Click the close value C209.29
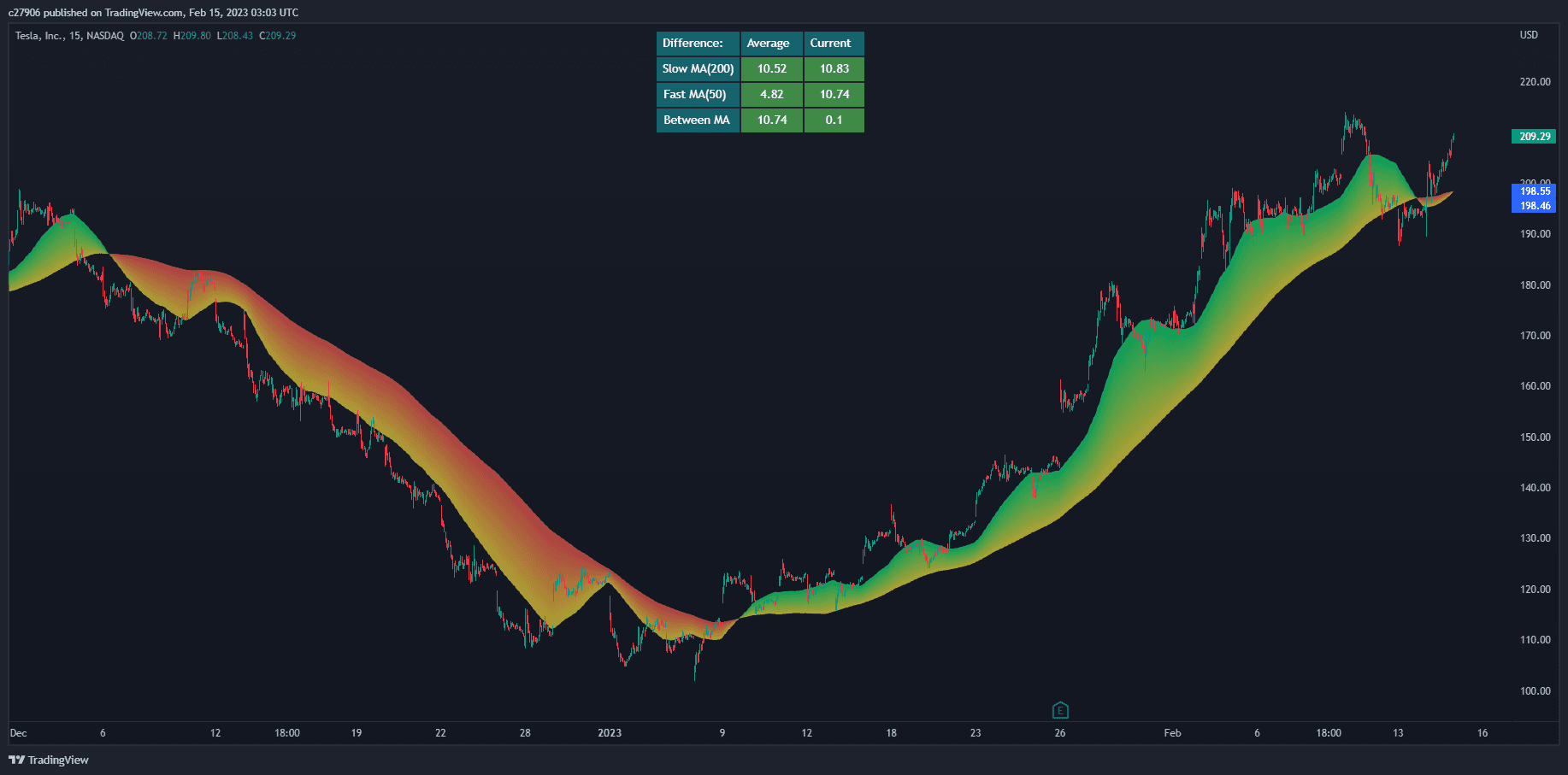The image size is (1568, 775). click(278, 36)
